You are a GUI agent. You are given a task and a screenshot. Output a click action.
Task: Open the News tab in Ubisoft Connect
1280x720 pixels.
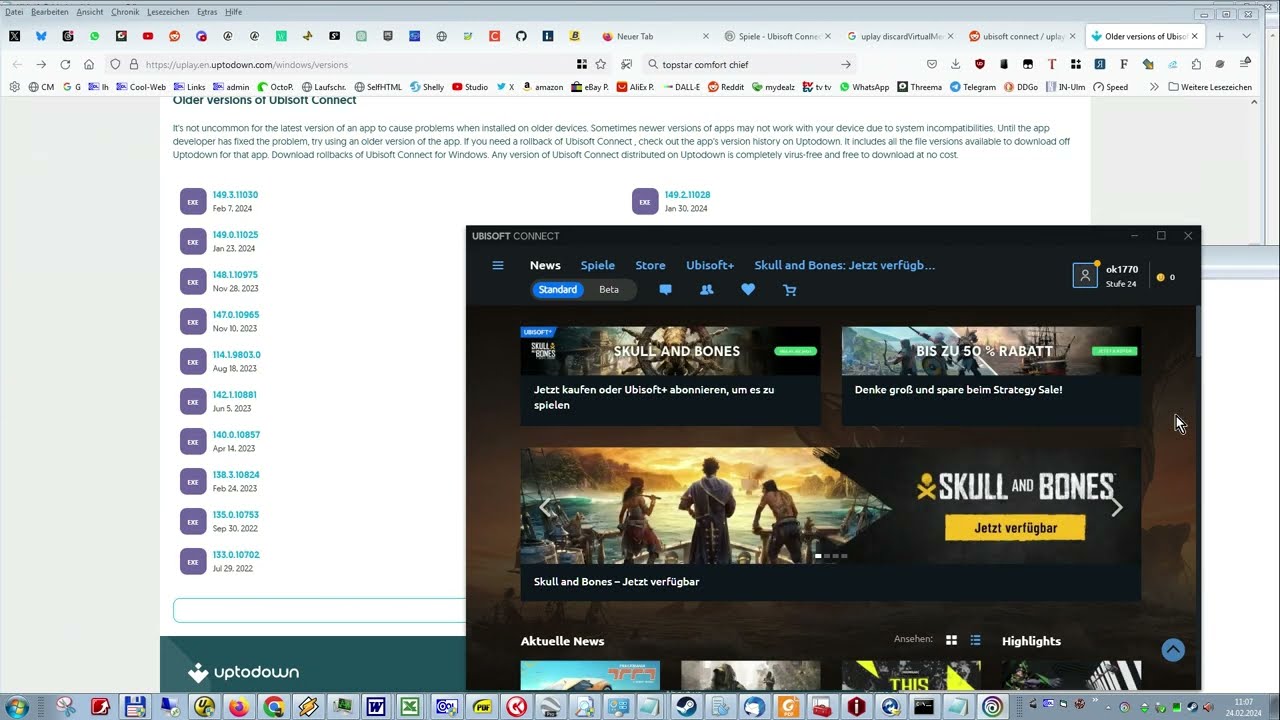[545, 265]
